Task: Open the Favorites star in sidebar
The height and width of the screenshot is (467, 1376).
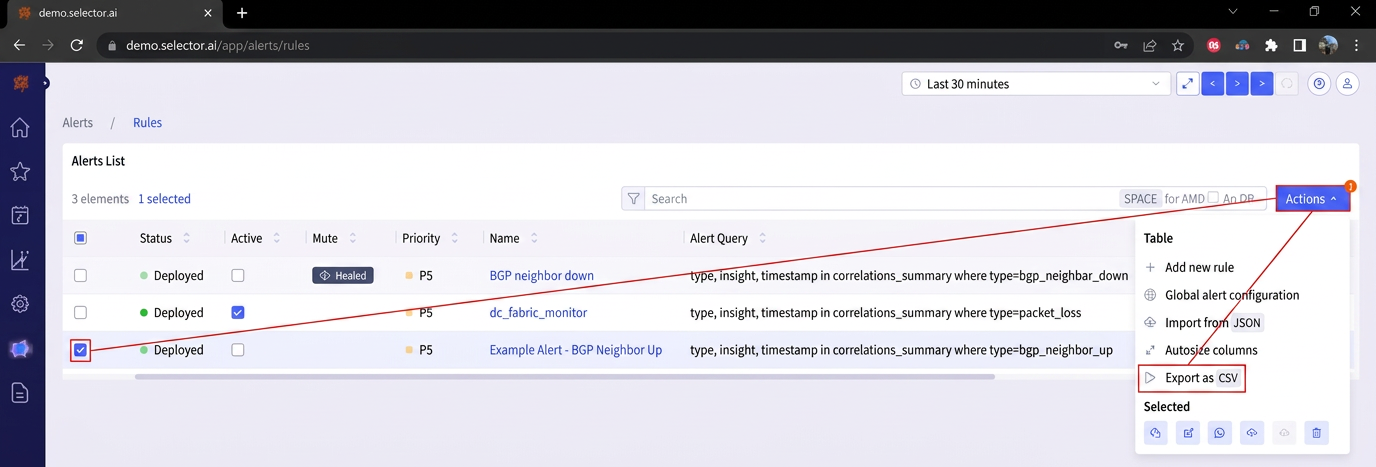Action: pos(20,172)
